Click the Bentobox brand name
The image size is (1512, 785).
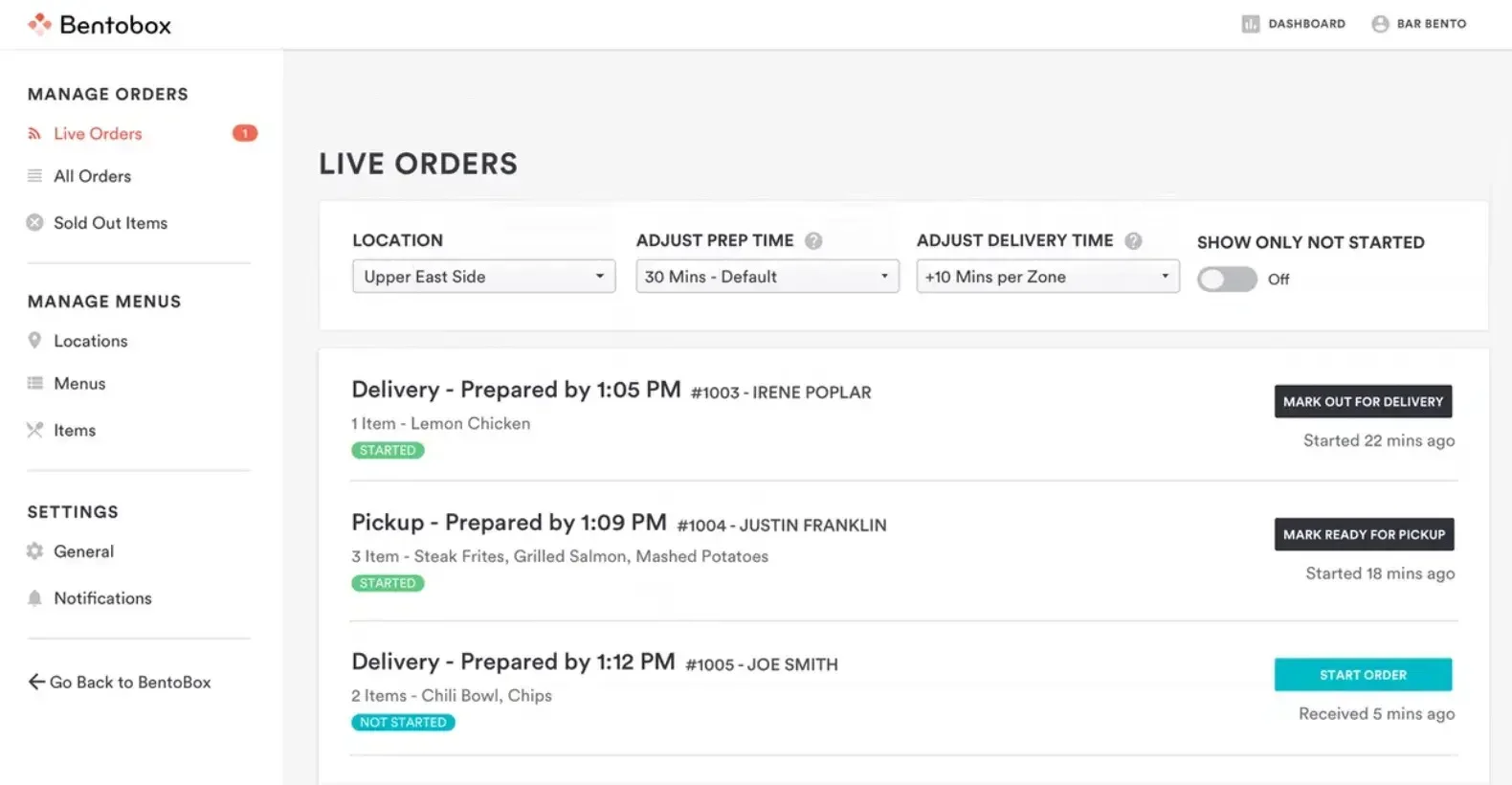pos(115,25)
